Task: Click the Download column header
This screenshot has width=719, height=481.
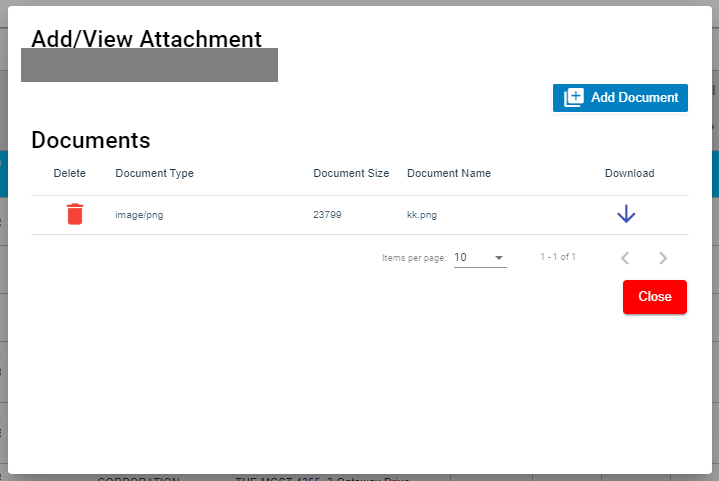Action: coord(629,173)
